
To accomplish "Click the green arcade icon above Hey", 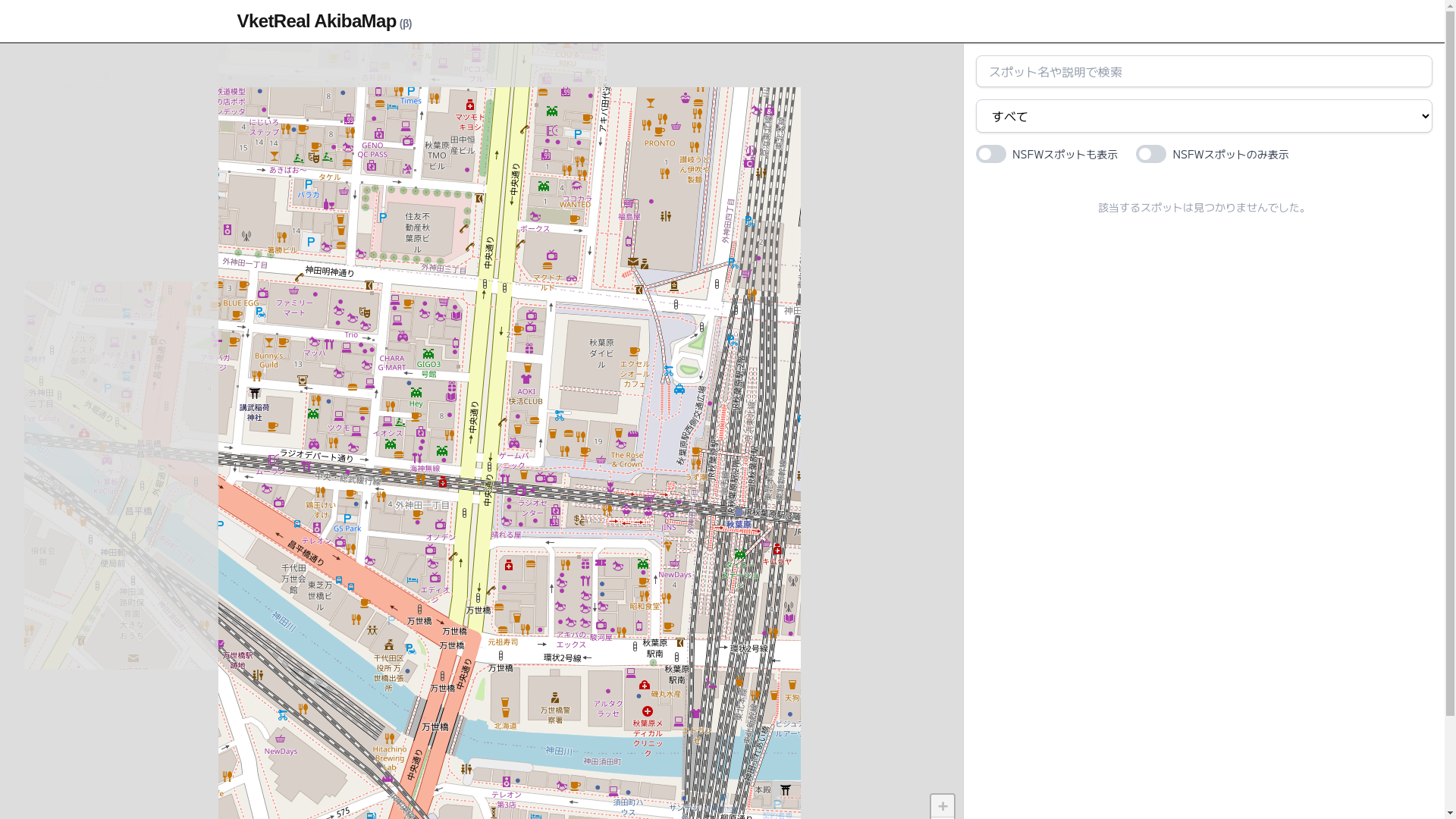I will click(x=416, y=392).
